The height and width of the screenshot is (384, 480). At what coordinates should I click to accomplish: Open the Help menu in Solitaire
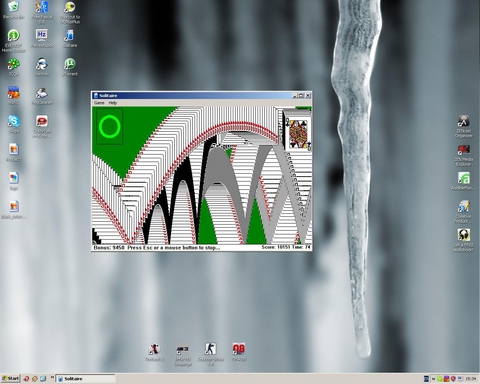pos(113,103)
